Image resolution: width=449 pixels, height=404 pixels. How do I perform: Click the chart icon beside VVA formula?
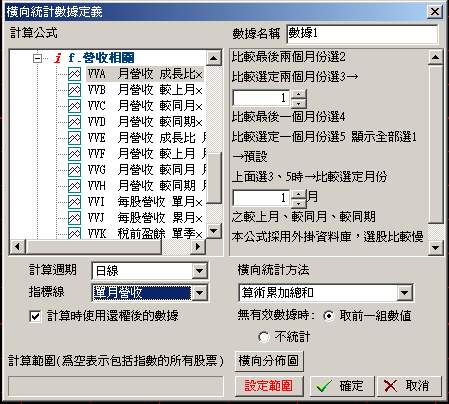coord(74,74)
